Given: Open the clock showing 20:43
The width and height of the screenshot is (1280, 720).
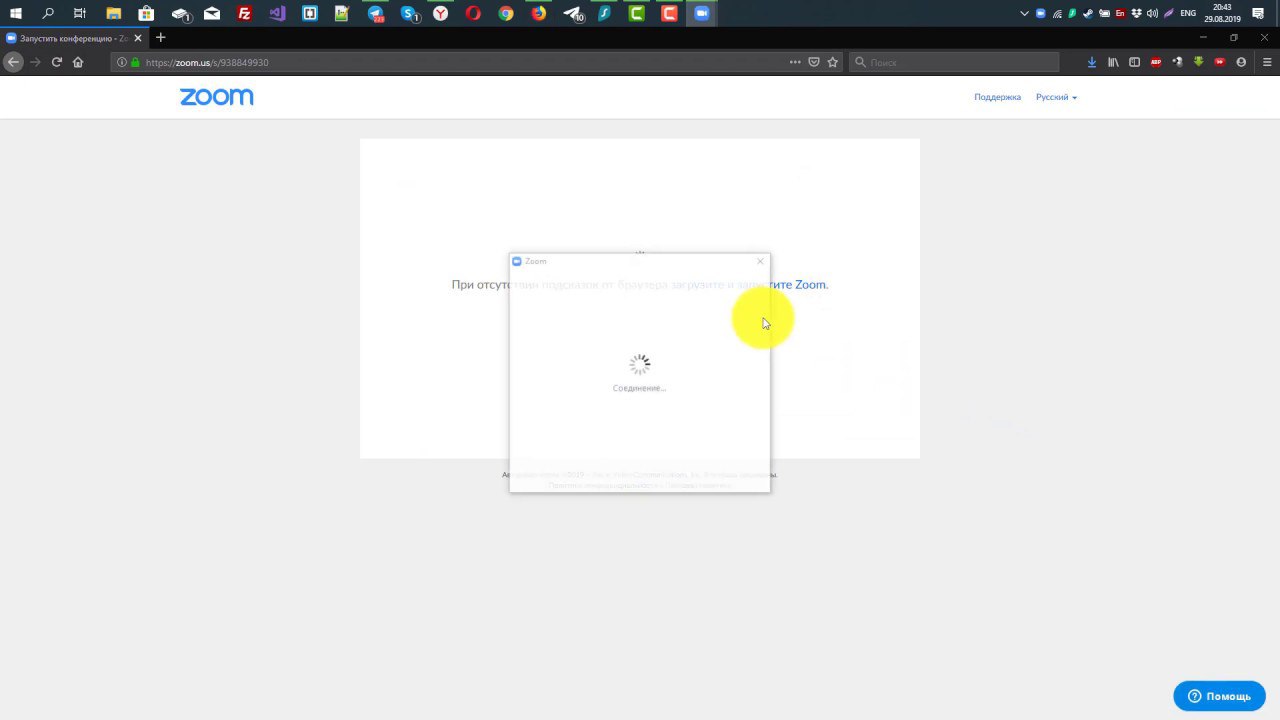Looking at the screenshot, I should tap(1222, 13).
